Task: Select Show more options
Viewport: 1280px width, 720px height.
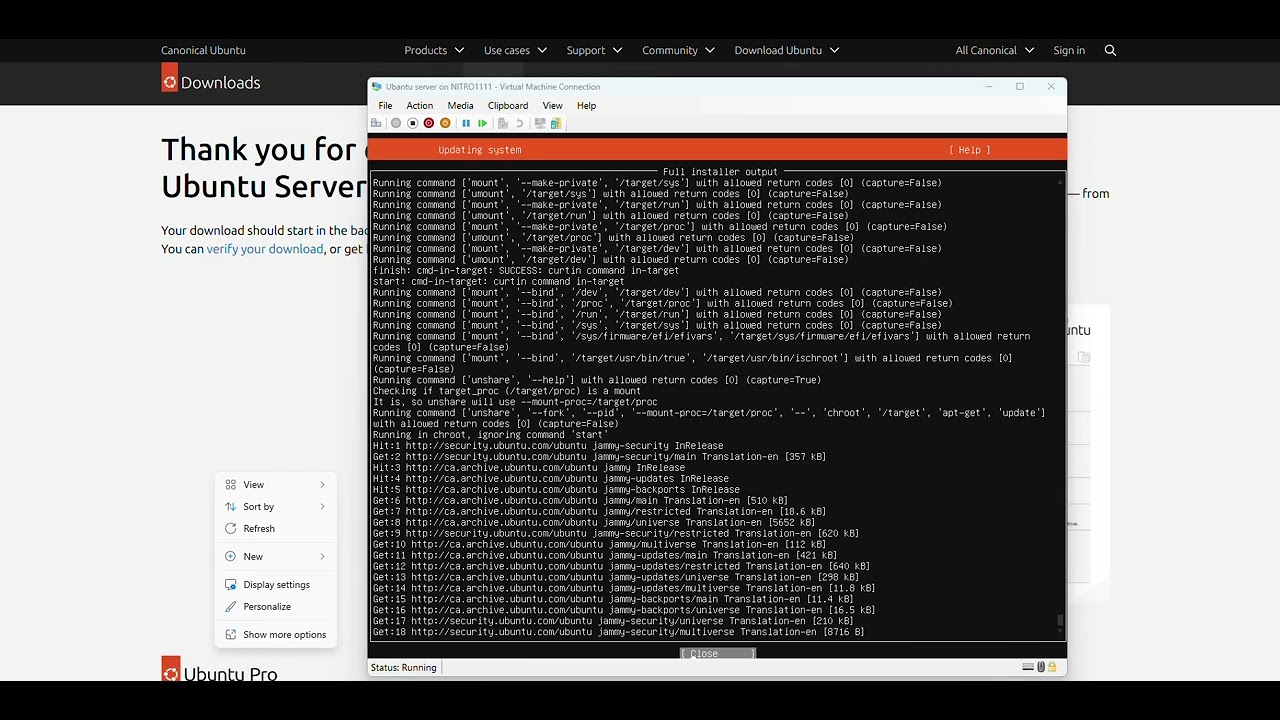Action: 275,634
